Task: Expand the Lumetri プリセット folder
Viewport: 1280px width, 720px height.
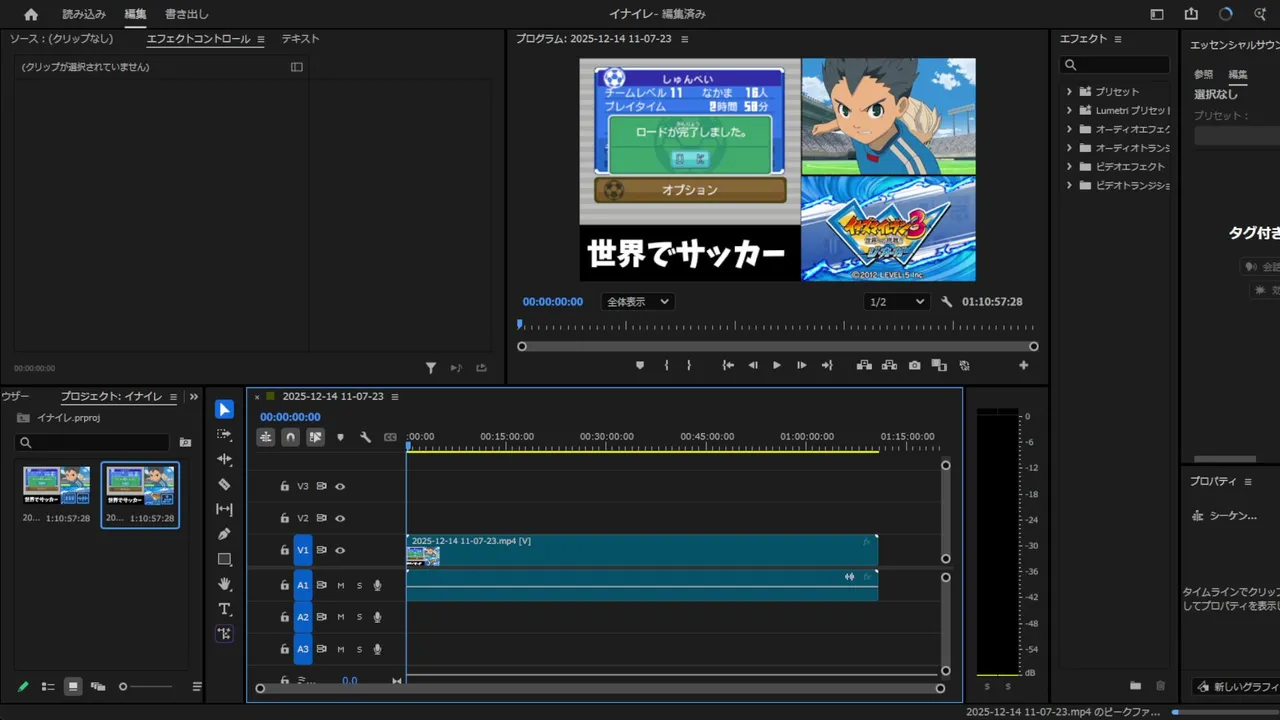Action: click(x=1069, y=110)
